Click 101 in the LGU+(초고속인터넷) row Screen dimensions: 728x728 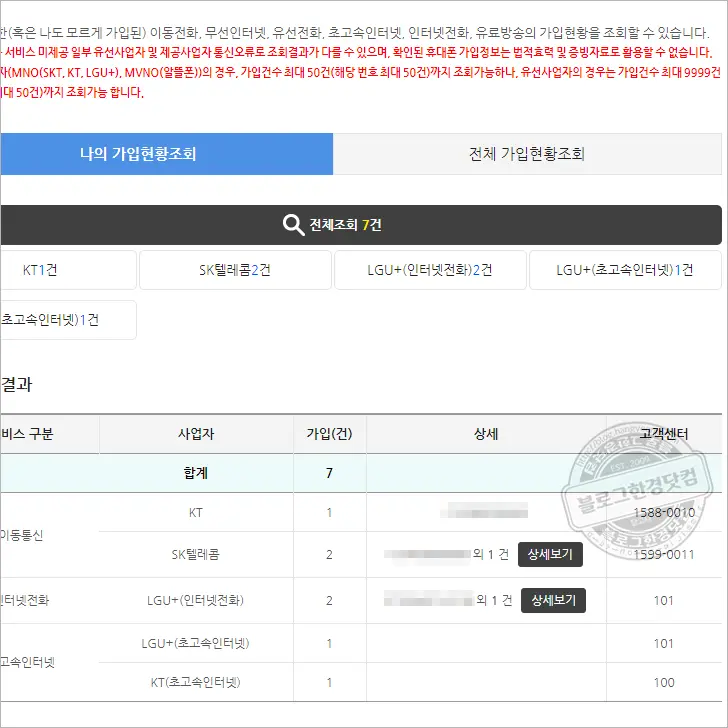(663, 644)
